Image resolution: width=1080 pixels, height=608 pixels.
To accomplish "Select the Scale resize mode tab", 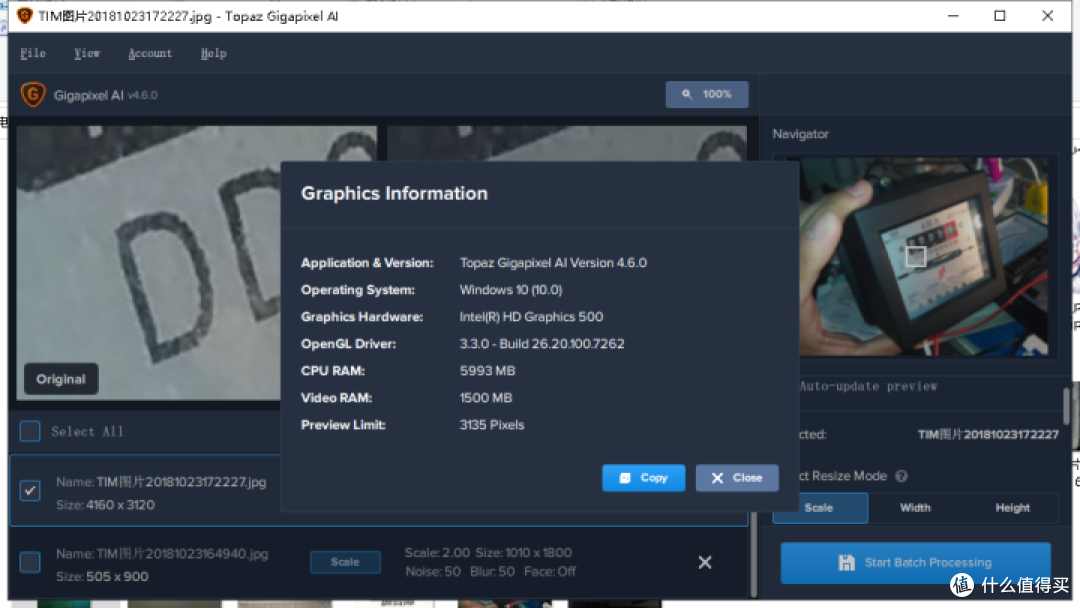I will coord(820,508).
